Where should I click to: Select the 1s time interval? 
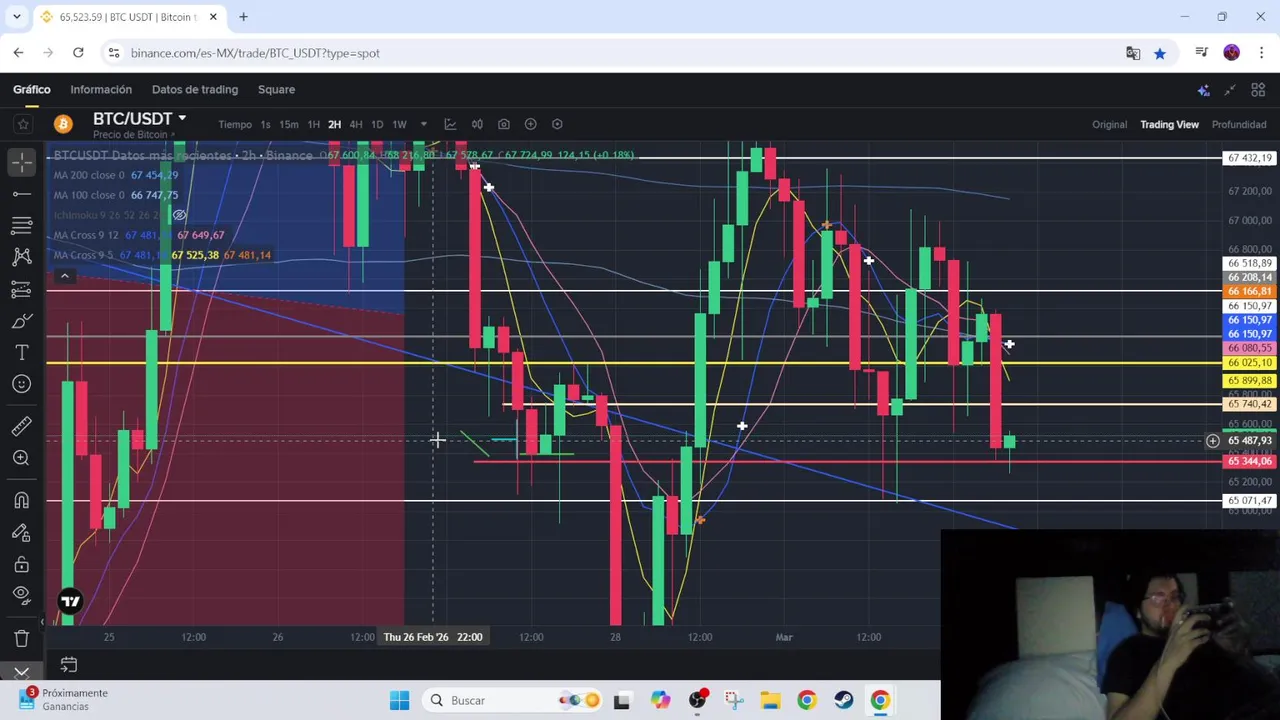(x=265, y=124)
